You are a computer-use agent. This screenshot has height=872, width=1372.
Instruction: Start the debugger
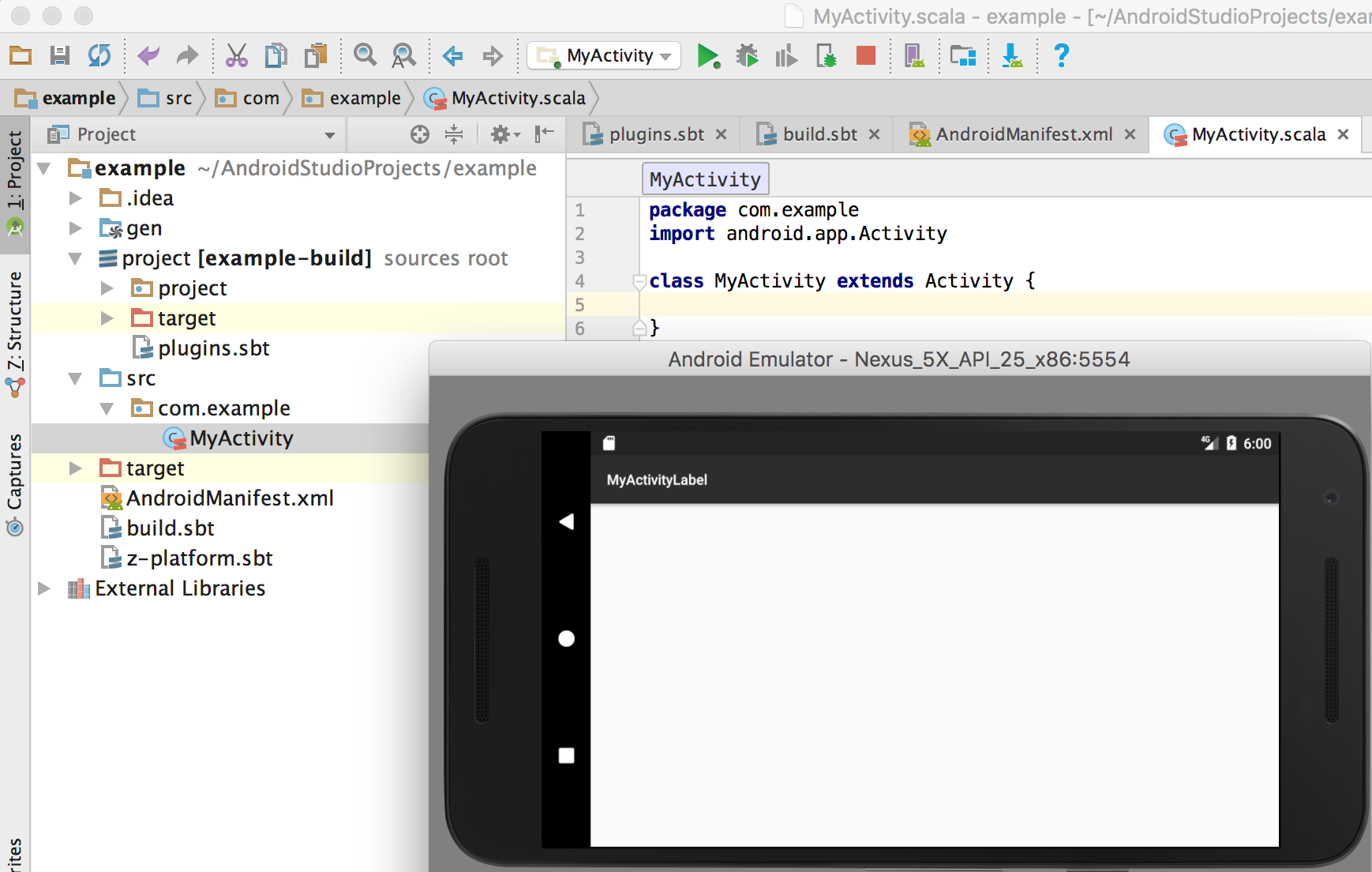tap(748, 55)
